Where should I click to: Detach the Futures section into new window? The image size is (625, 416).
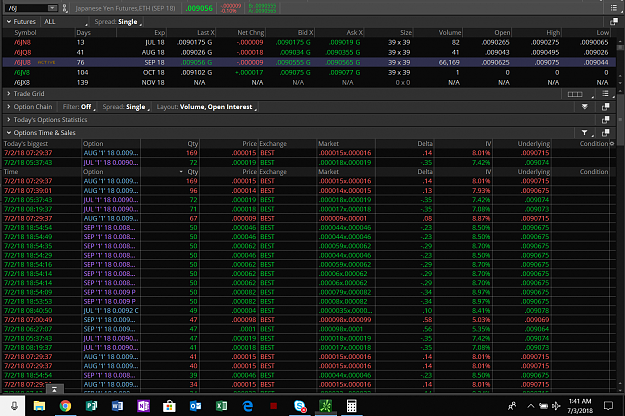click(614, 22)
